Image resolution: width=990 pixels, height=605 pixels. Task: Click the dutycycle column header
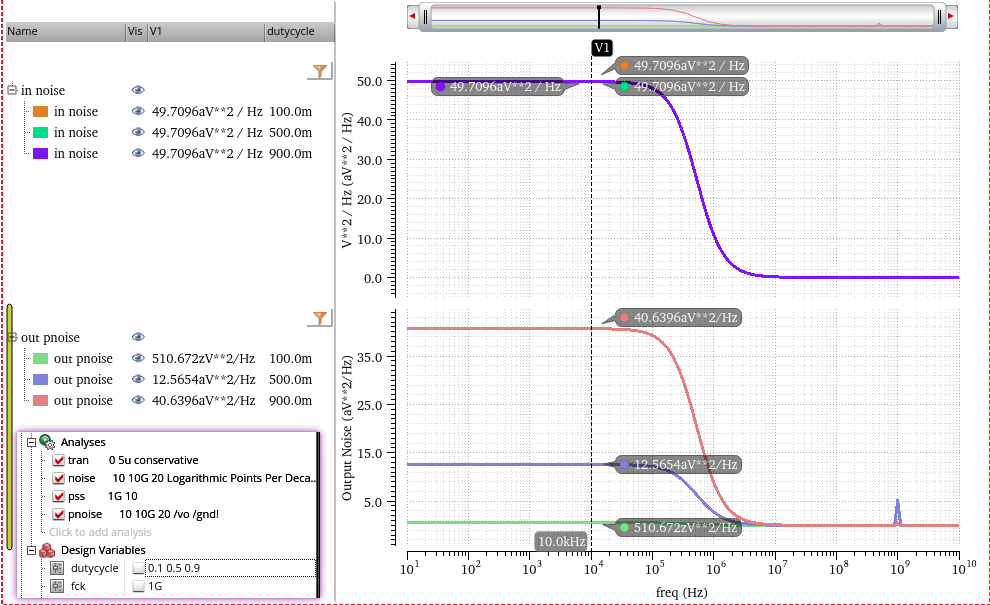(299, 32)
